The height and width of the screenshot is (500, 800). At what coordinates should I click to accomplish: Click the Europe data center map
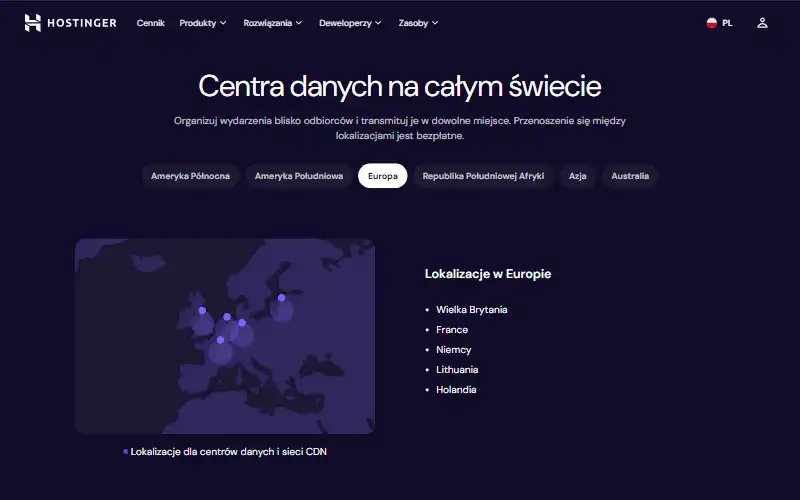coord(225,336)
